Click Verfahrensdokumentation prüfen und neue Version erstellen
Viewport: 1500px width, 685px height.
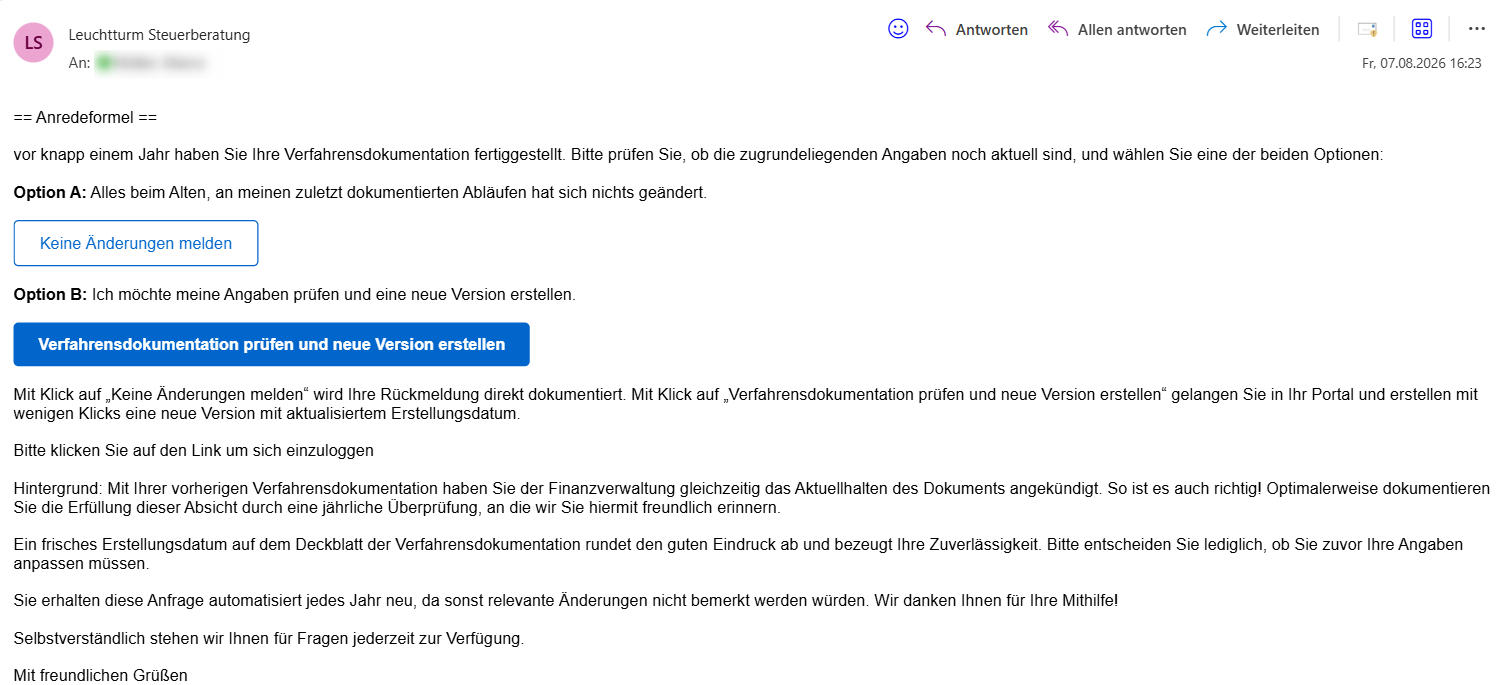[271, 344]
